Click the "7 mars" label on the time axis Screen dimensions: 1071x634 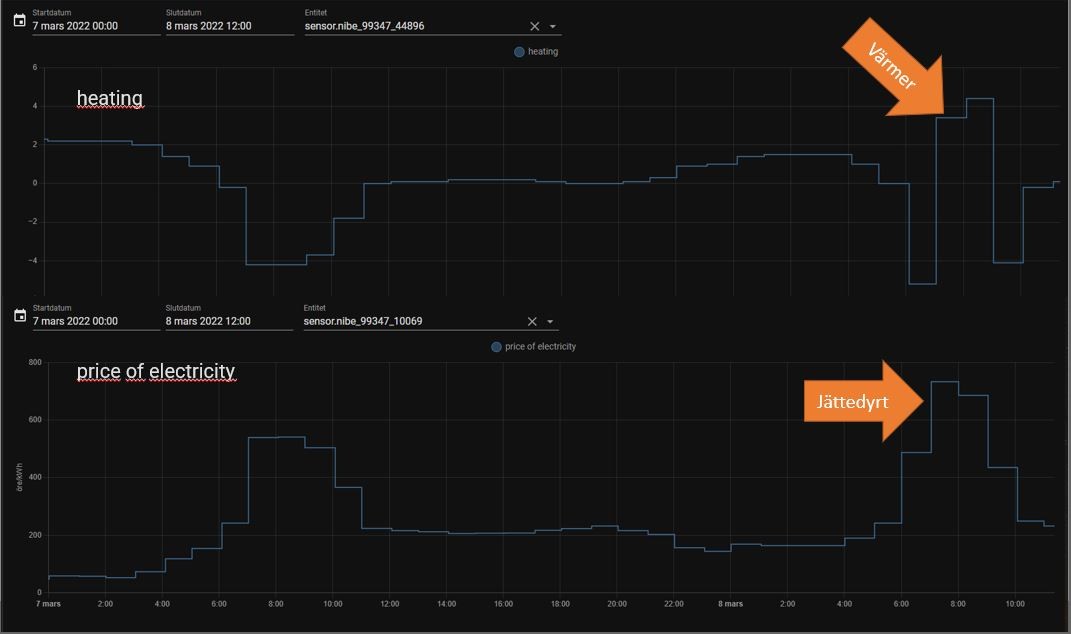tap(47, 604)
